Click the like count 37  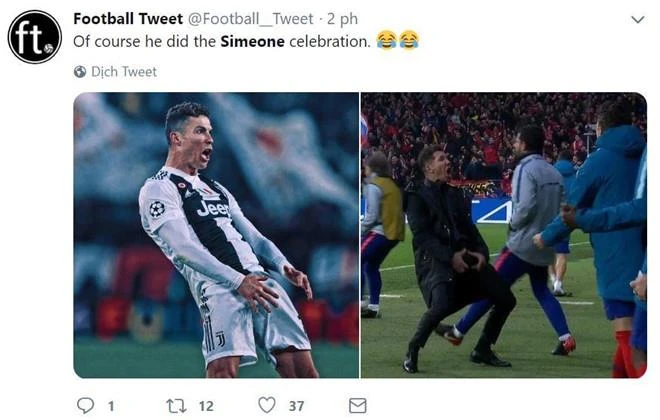click(x=296, y=404)
